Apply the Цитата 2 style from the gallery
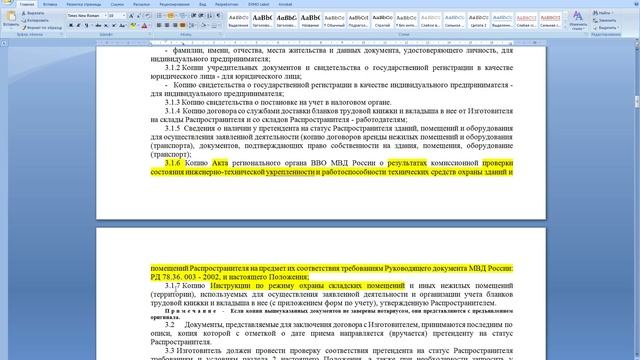 [478, 20]
